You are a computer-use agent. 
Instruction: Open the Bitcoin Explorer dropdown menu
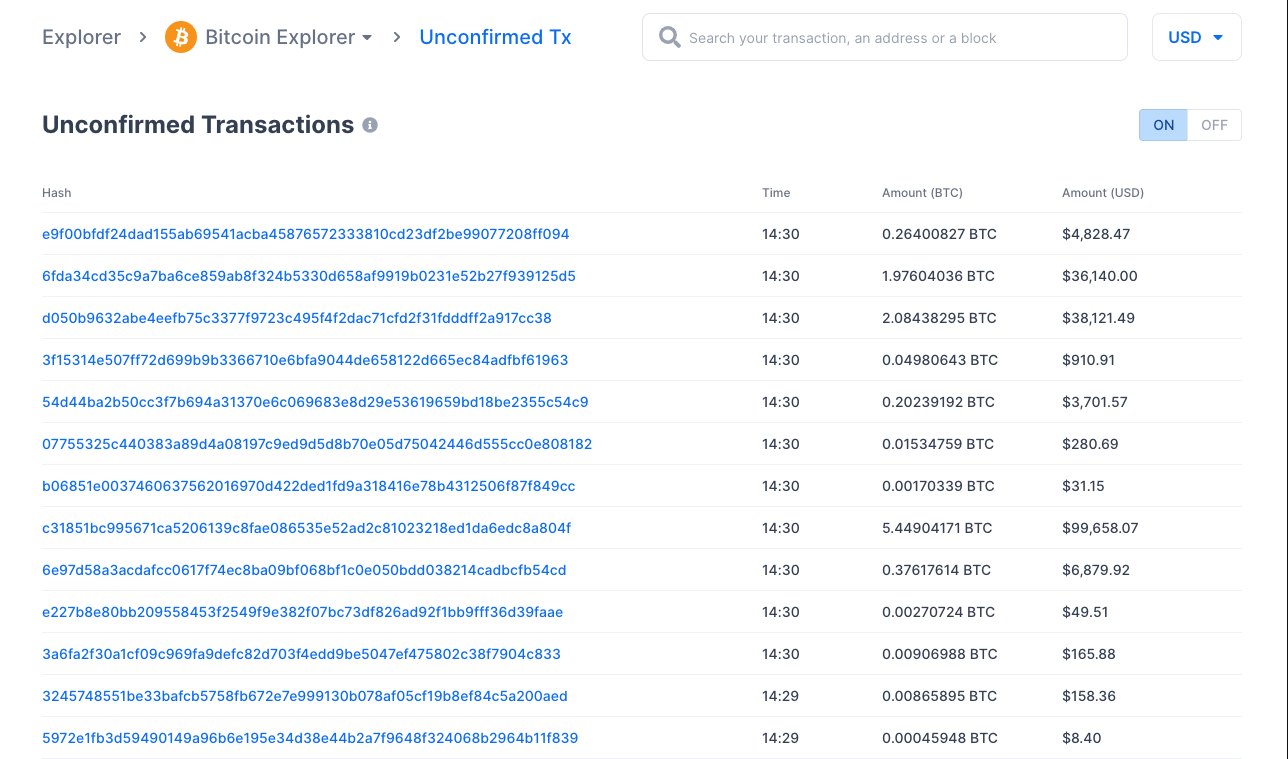pos(280,37)
